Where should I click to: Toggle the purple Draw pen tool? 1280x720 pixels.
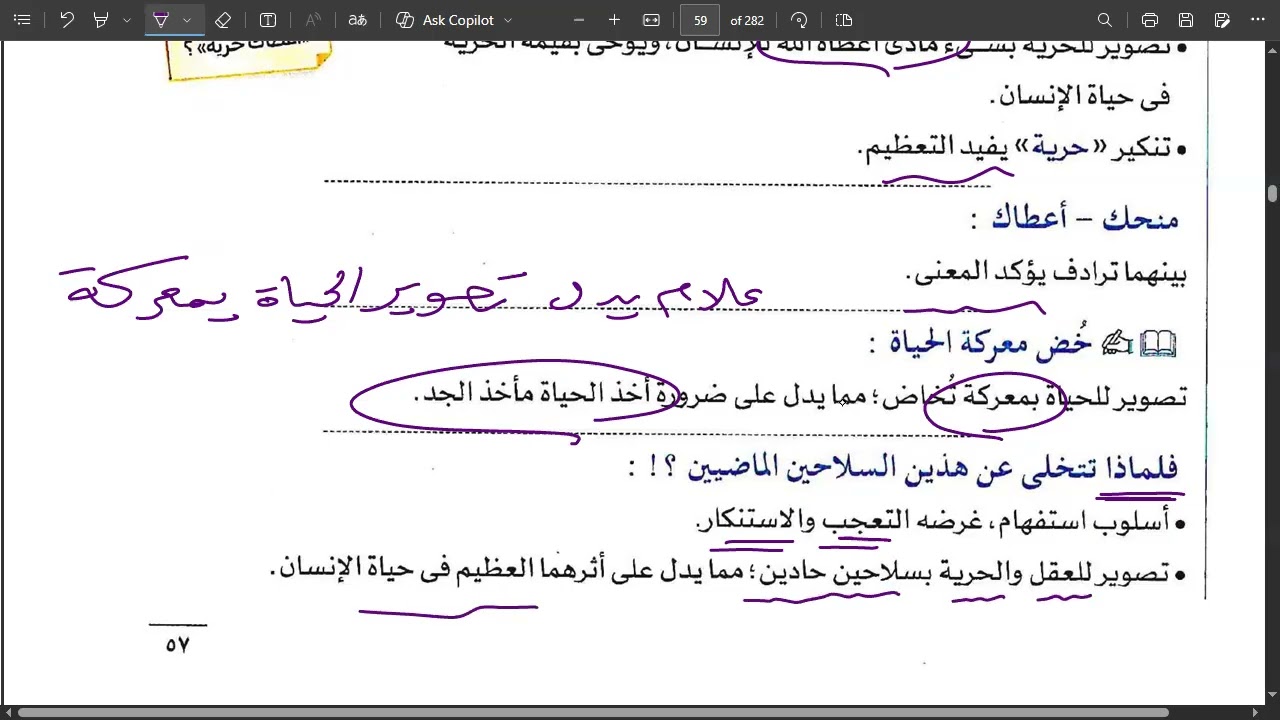(x=161, y=20)
